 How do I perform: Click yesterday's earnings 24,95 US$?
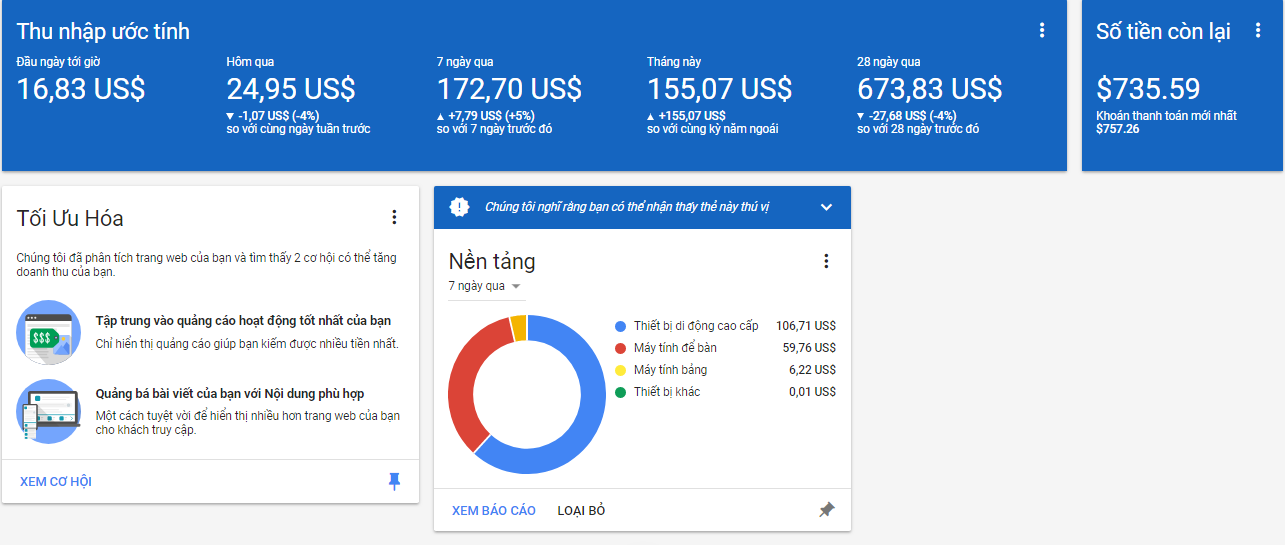point(291,89)
